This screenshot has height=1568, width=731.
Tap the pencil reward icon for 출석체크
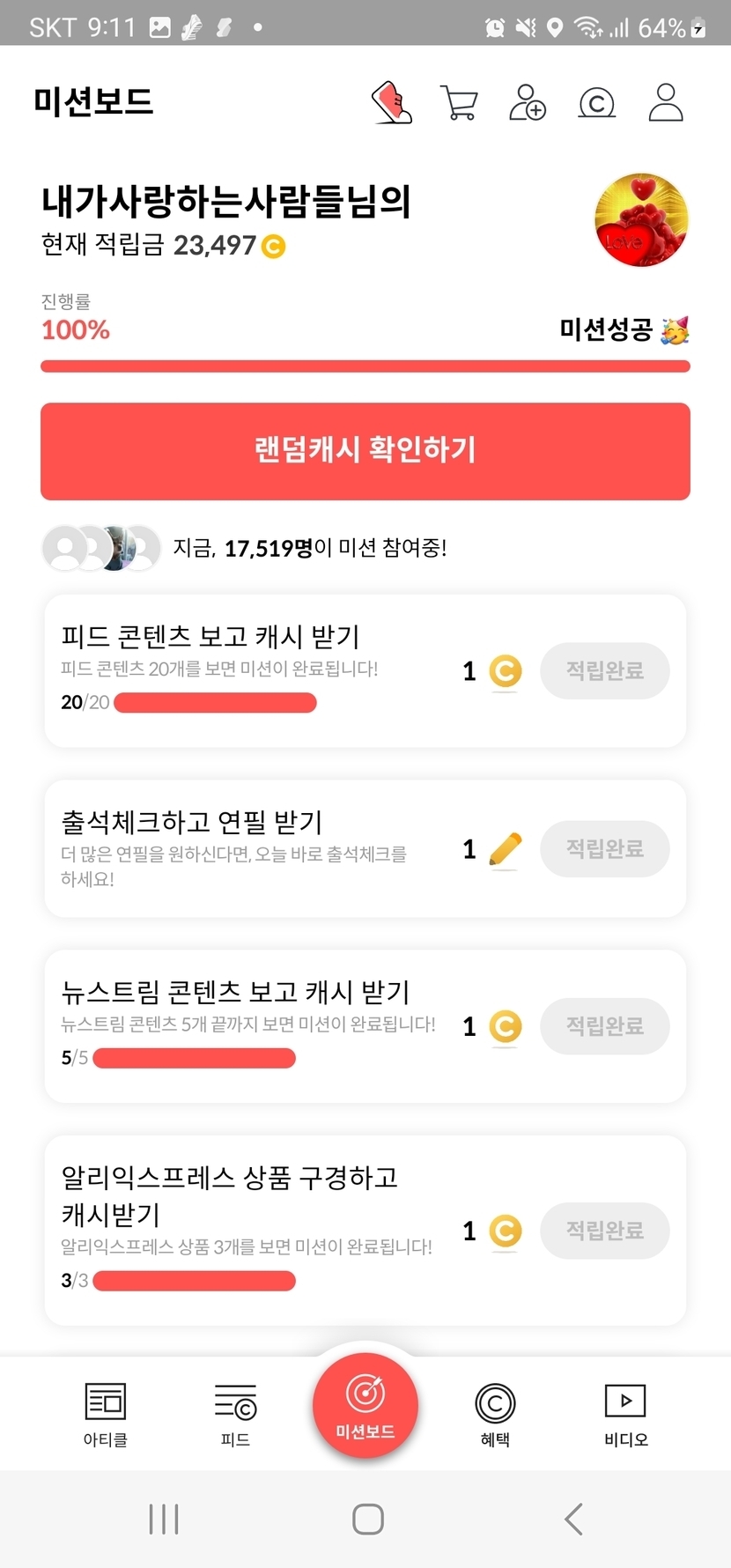click(x=505, y=849)
